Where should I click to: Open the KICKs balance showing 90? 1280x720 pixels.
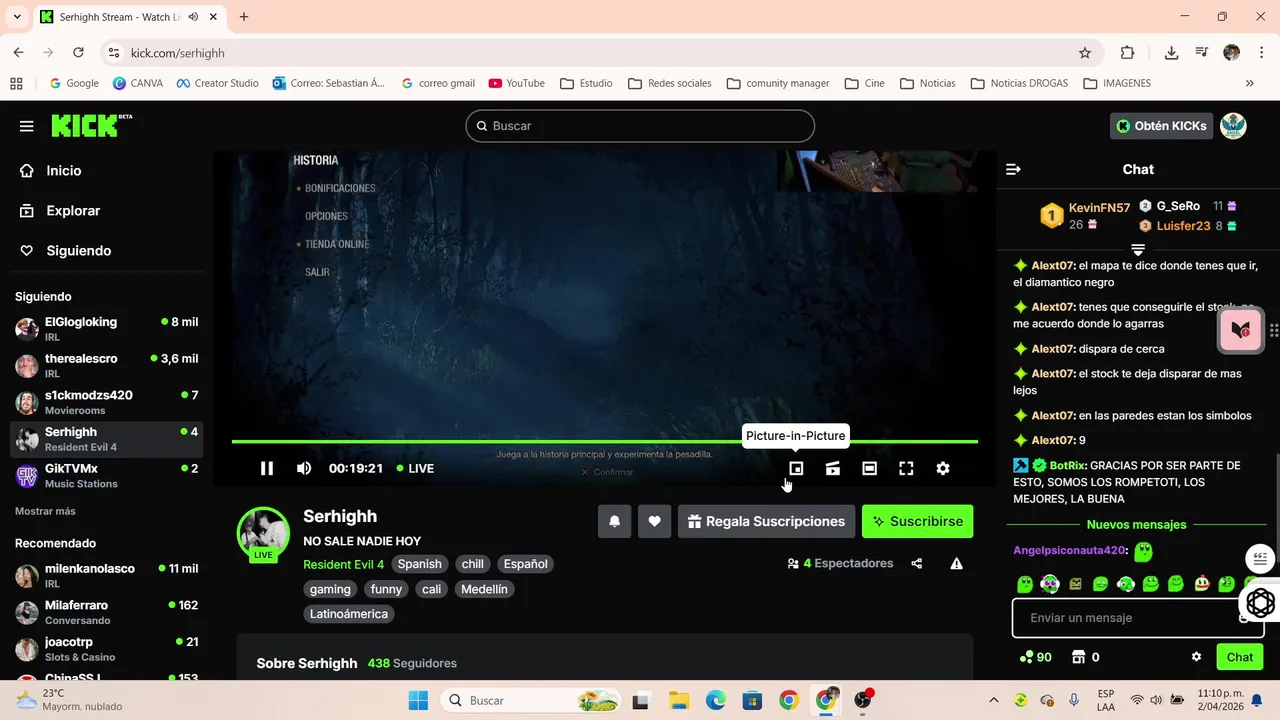1035,657
